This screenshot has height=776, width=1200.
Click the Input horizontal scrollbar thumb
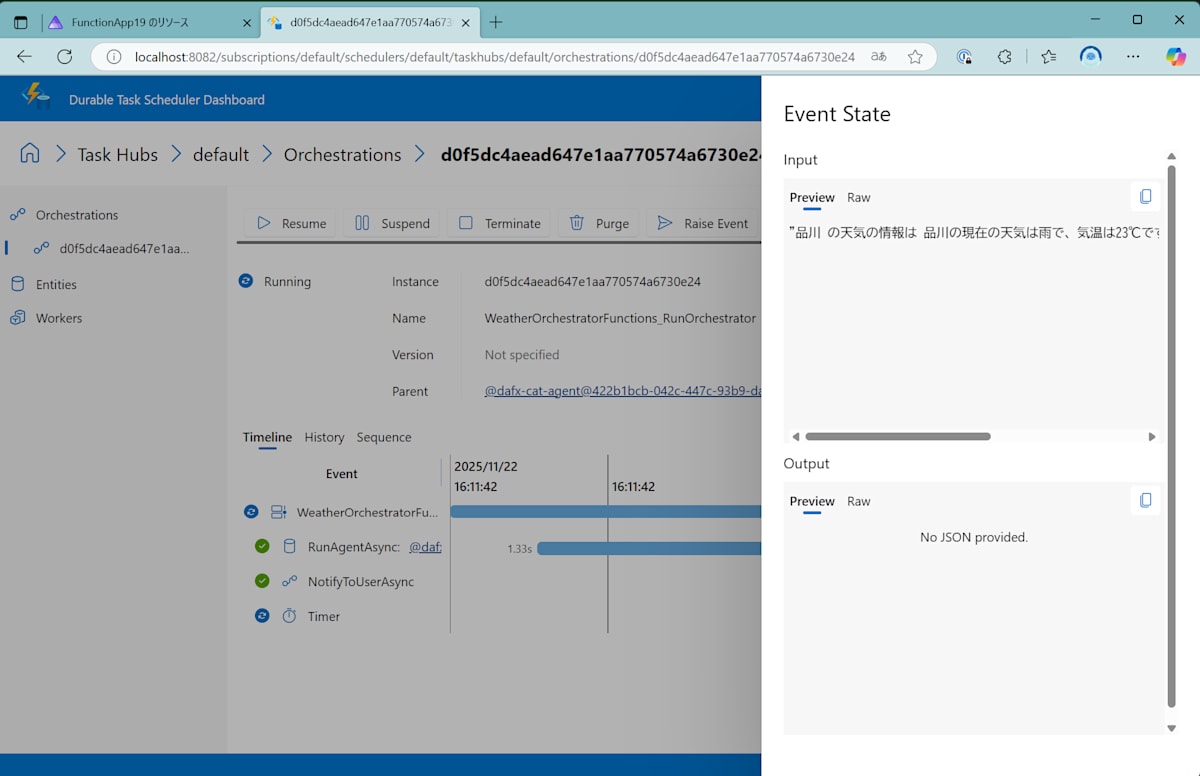click(x=897, y=436)
